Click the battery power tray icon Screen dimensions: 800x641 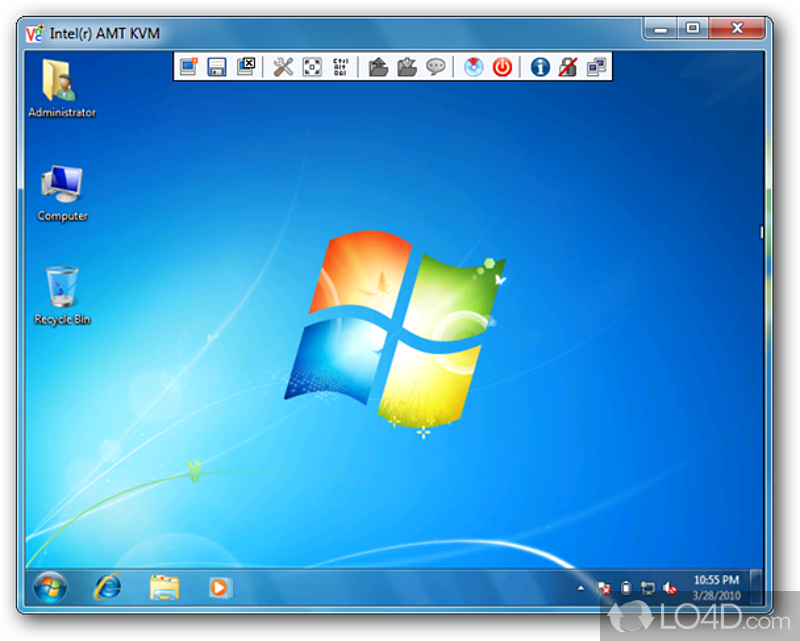coord(626,588)
